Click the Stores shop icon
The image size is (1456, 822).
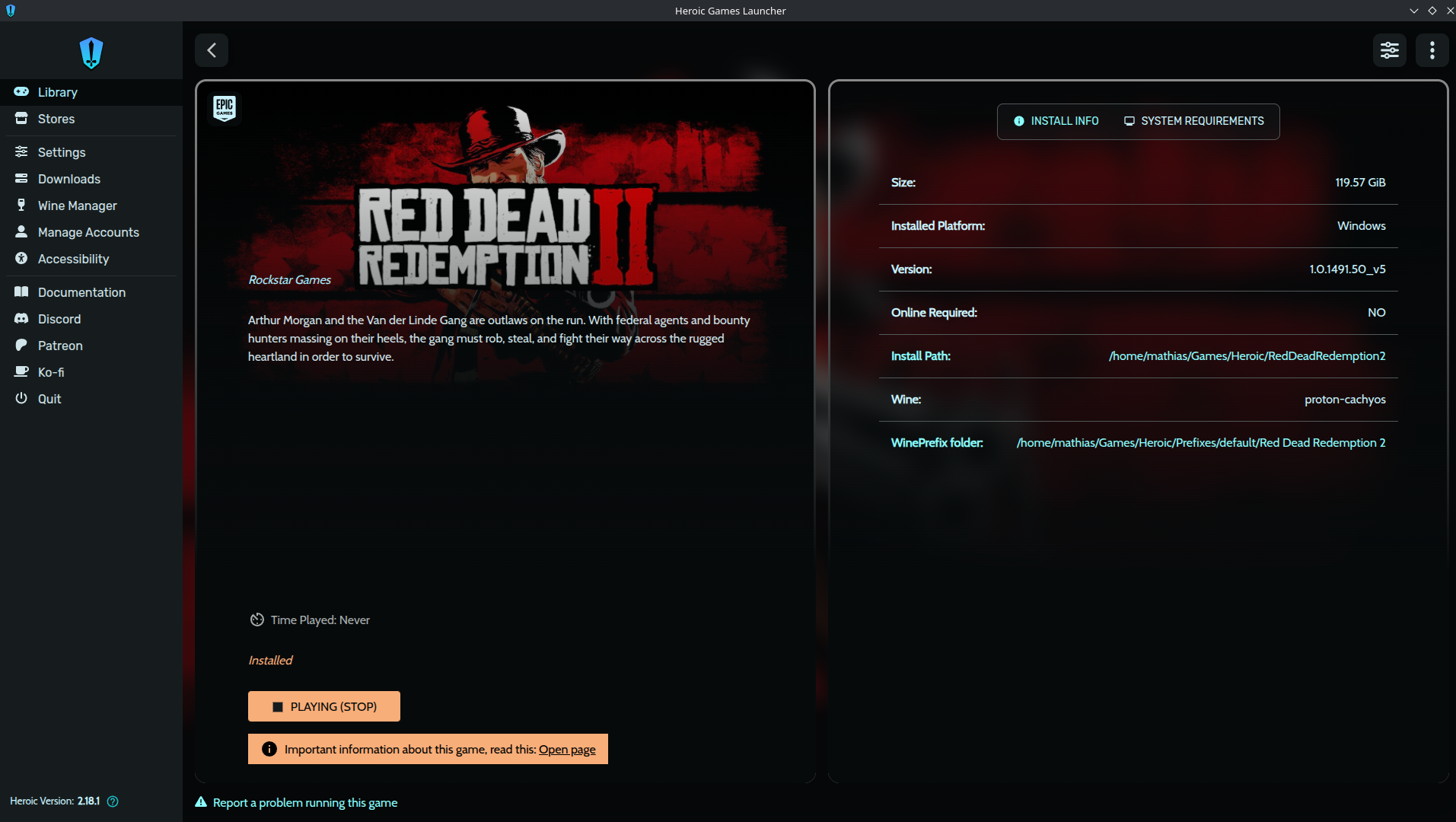click(21, 118)
